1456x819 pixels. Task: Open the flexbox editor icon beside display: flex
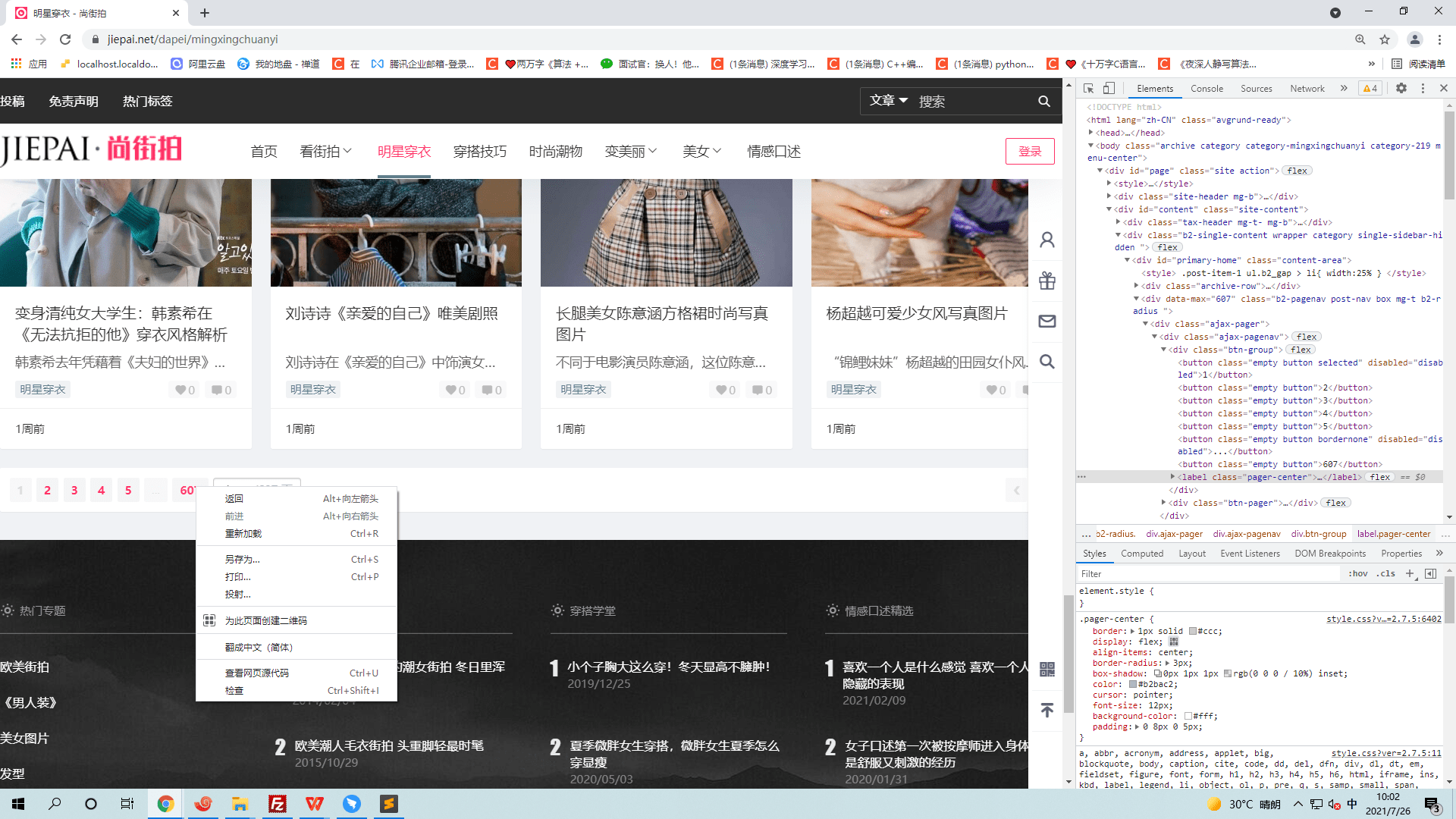[1174, 642]
